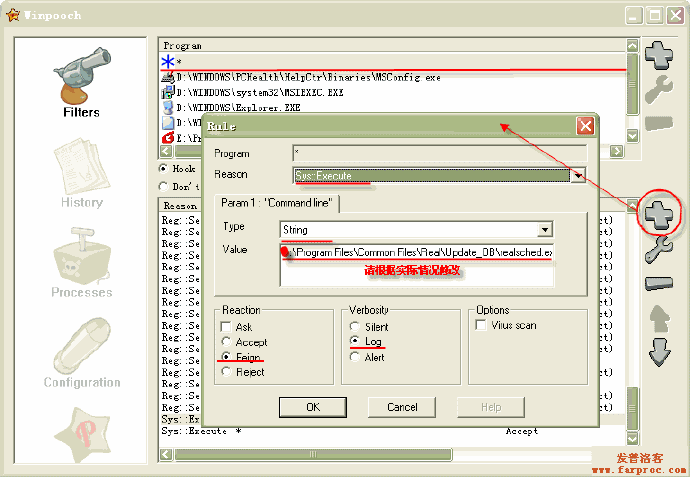Select the Silent verbosity option
Image resolution: width=690 pixels, height=477 pixels.
tap(355, 327)
